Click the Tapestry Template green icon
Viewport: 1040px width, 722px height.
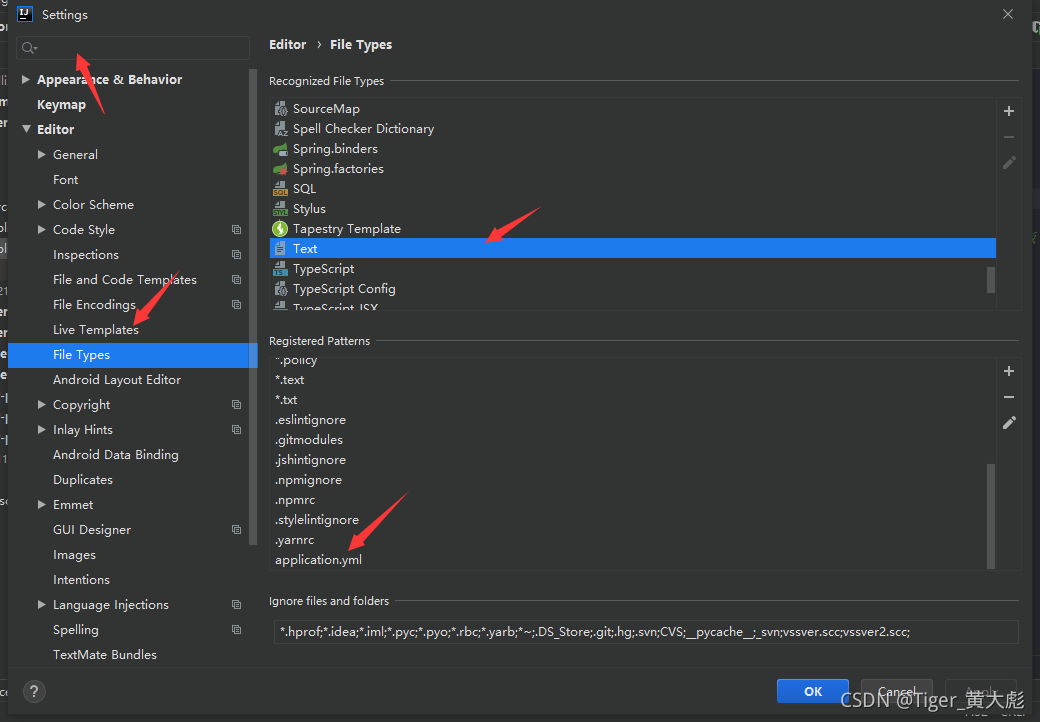click(x=281, y=229)
